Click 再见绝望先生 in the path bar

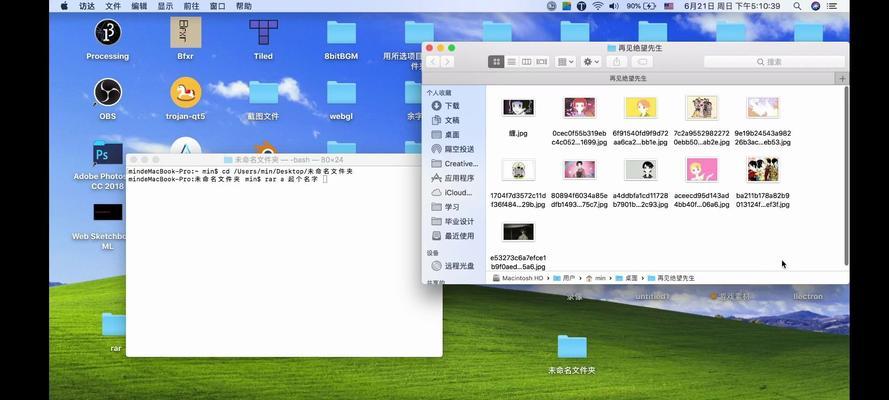pos(671,278)
